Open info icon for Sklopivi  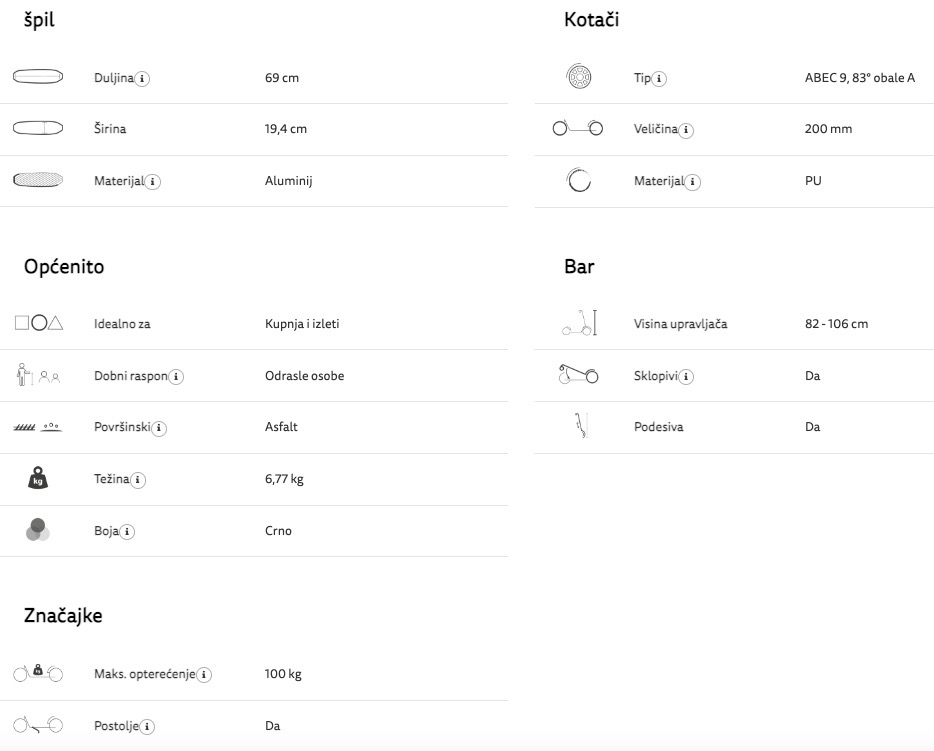686,377
